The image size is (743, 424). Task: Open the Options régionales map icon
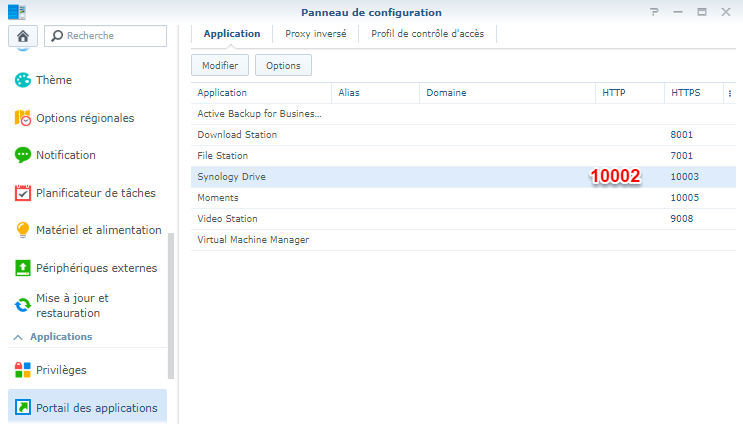[x=22, y=118]
